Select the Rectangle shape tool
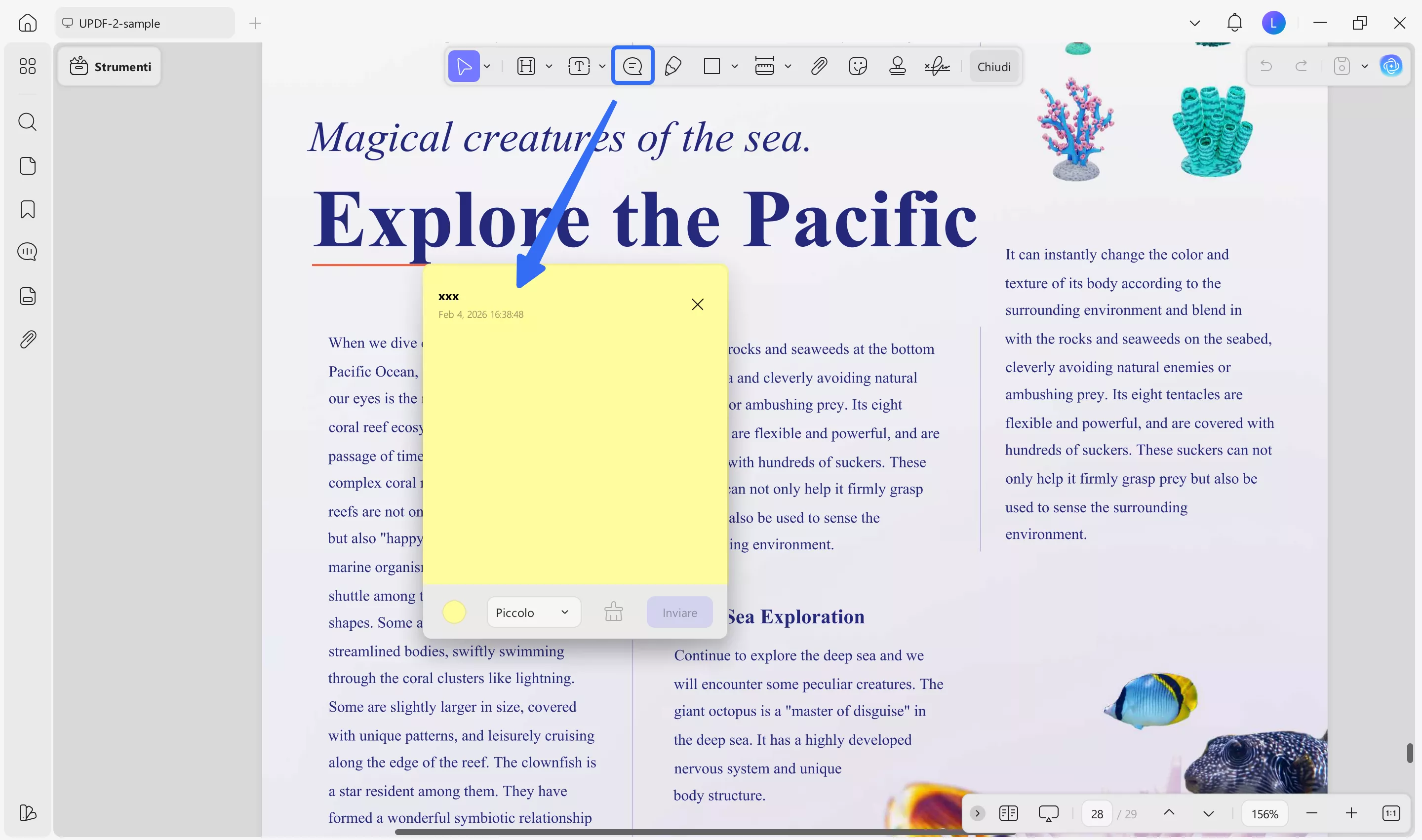The width and height of the screenshot is (1422, 840). [x=712, y=66]
